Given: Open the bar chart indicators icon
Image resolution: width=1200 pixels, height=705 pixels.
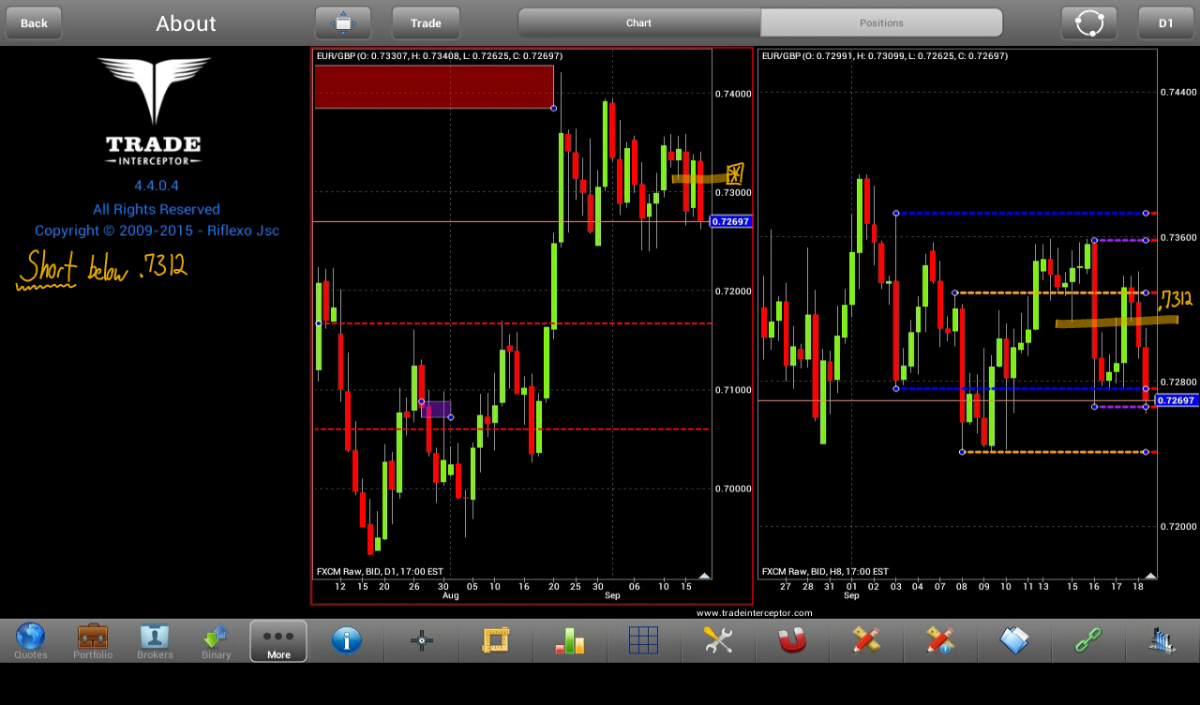Looking at the screenshot, I should [569, 640].
